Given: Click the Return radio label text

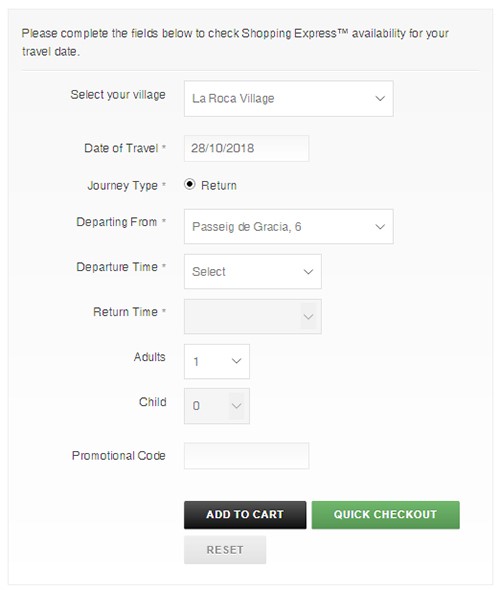Looking at the screenshot, I should point(219,186).
